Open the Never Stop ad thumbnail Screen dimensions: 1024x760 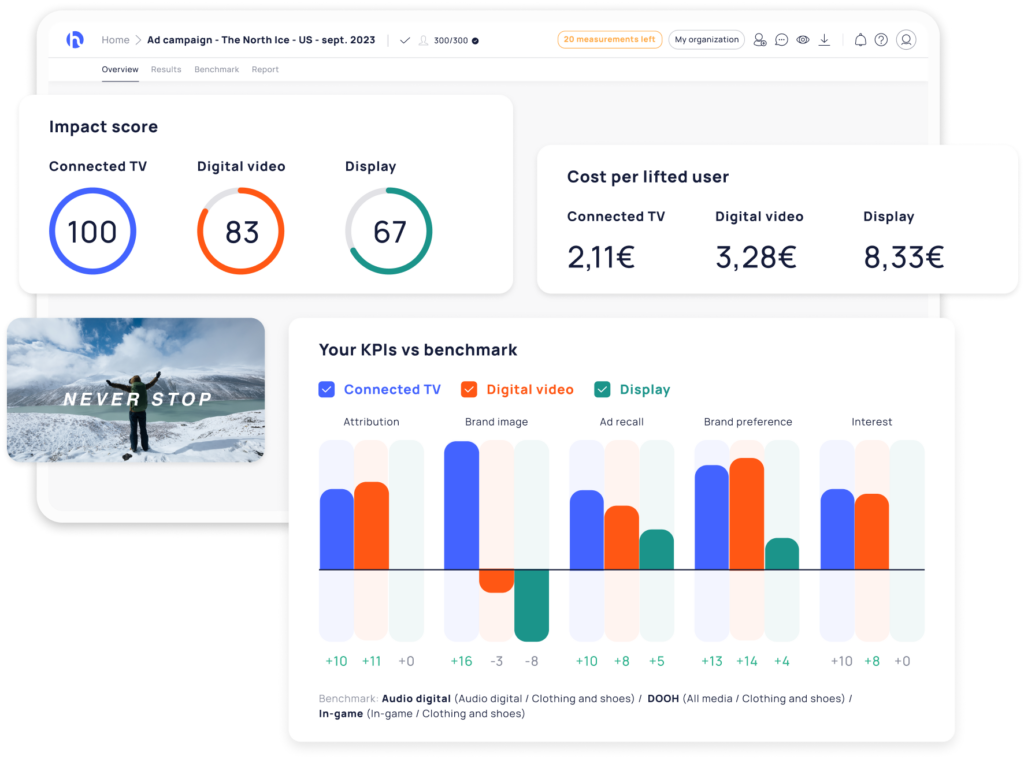click(135, 391)
